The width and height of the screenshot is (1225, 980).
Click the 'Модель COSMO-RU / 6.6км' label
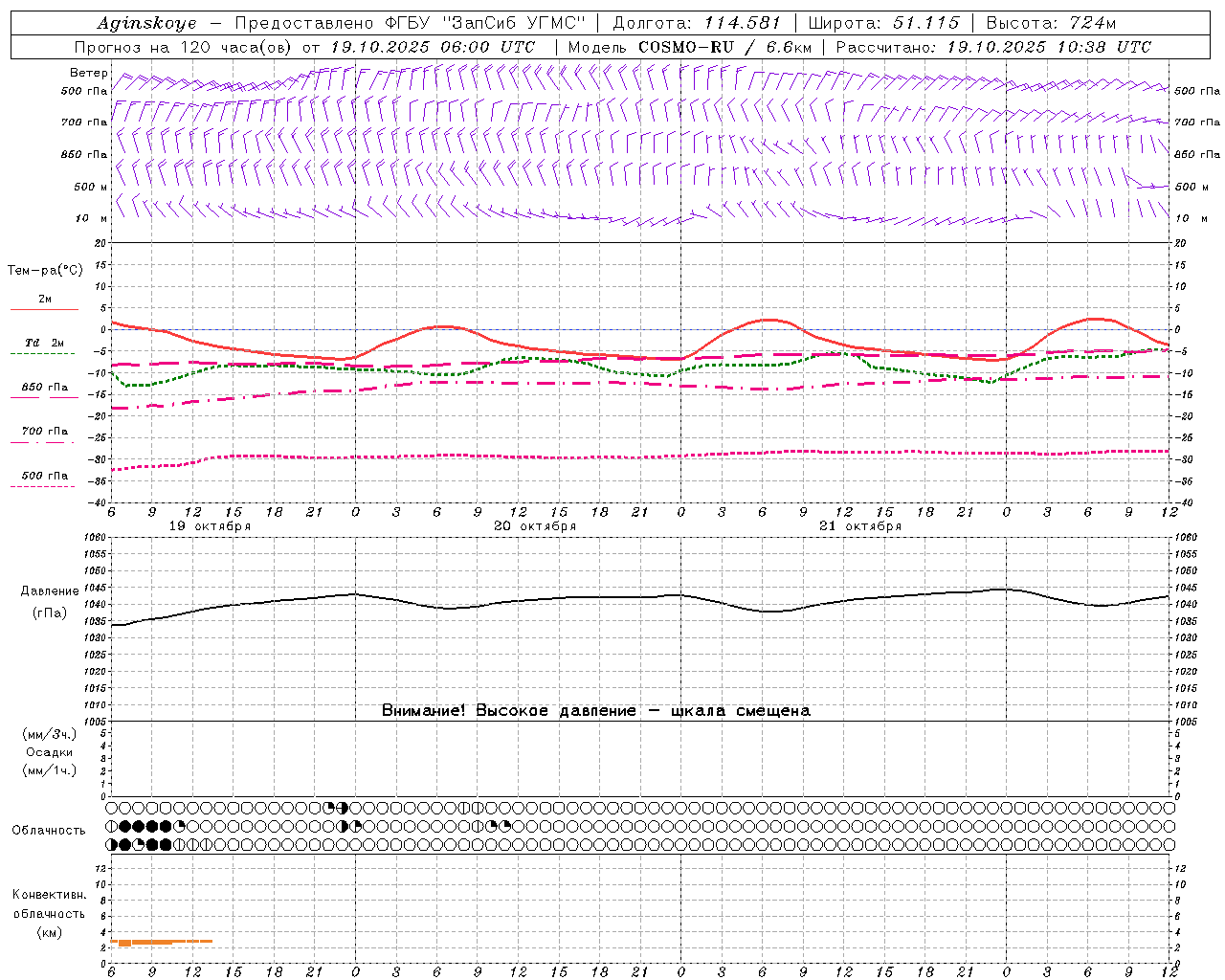[x=690, y=47]
